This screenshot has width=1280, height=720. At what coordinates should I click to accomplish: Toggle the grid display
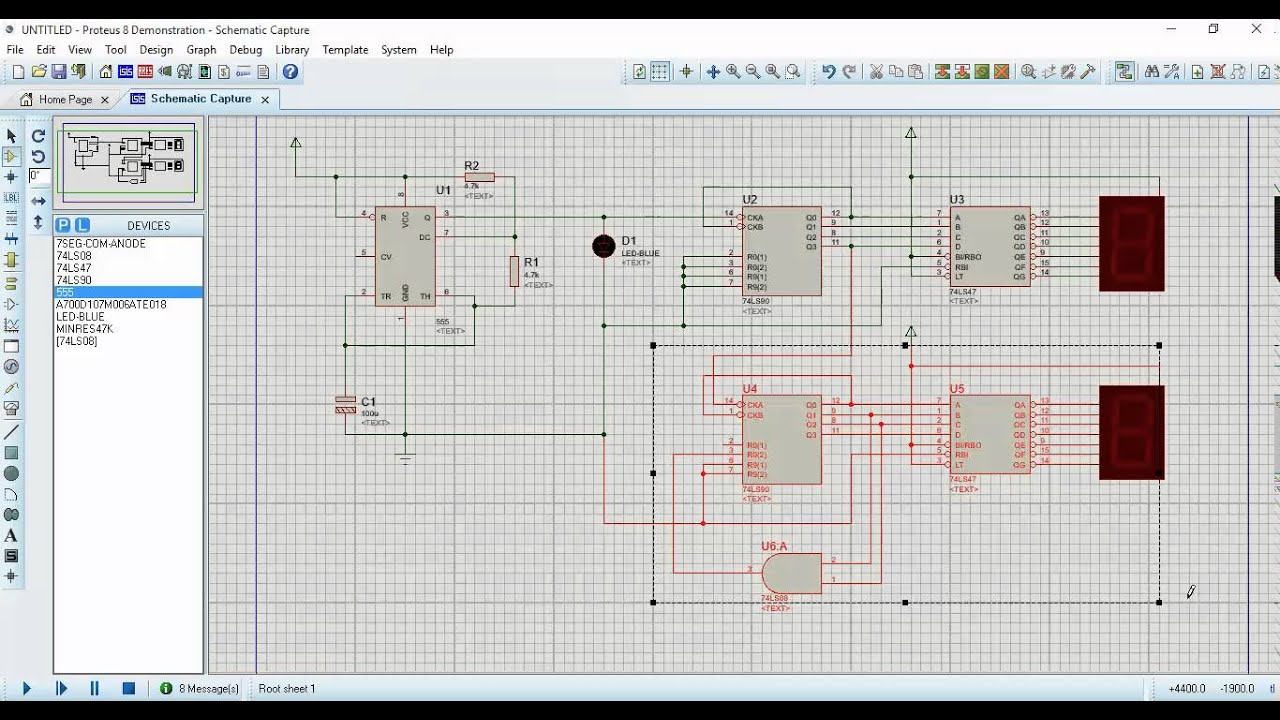(x=660, y=72)
